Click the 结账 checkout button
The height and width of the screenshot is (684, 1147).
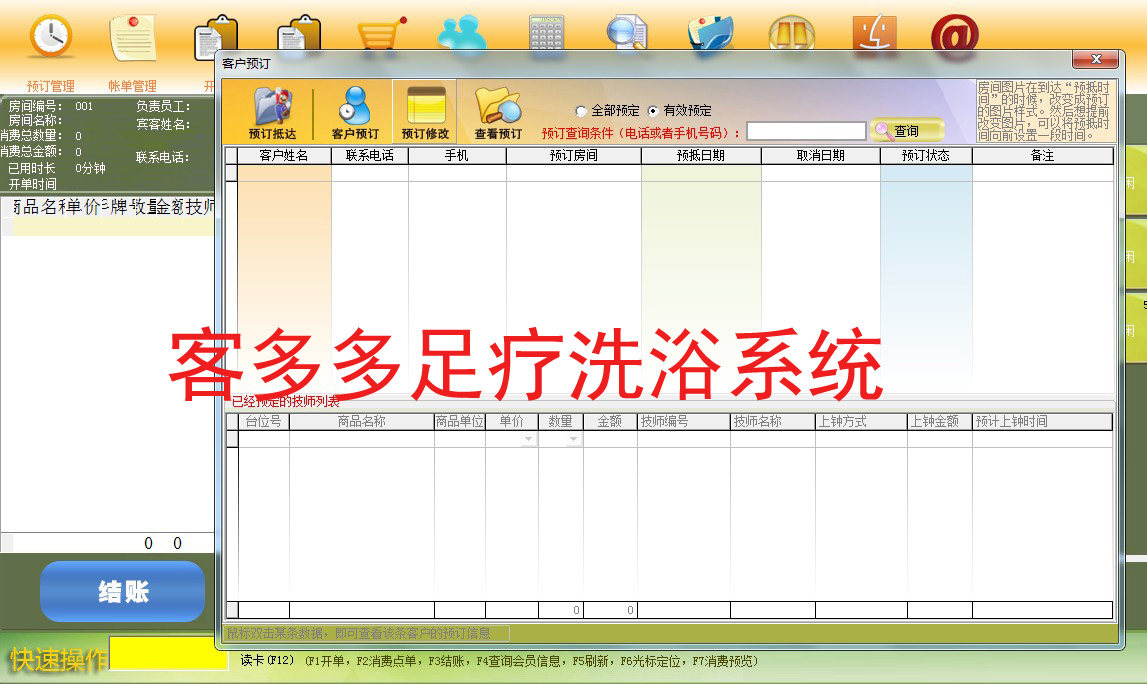pyautogui.click(x=122, y=591)
